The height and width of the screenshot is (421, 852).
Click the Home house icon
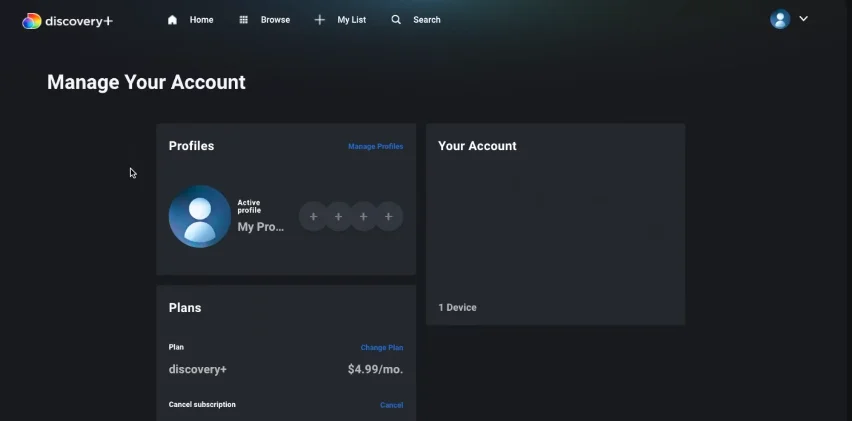point(172,20)
